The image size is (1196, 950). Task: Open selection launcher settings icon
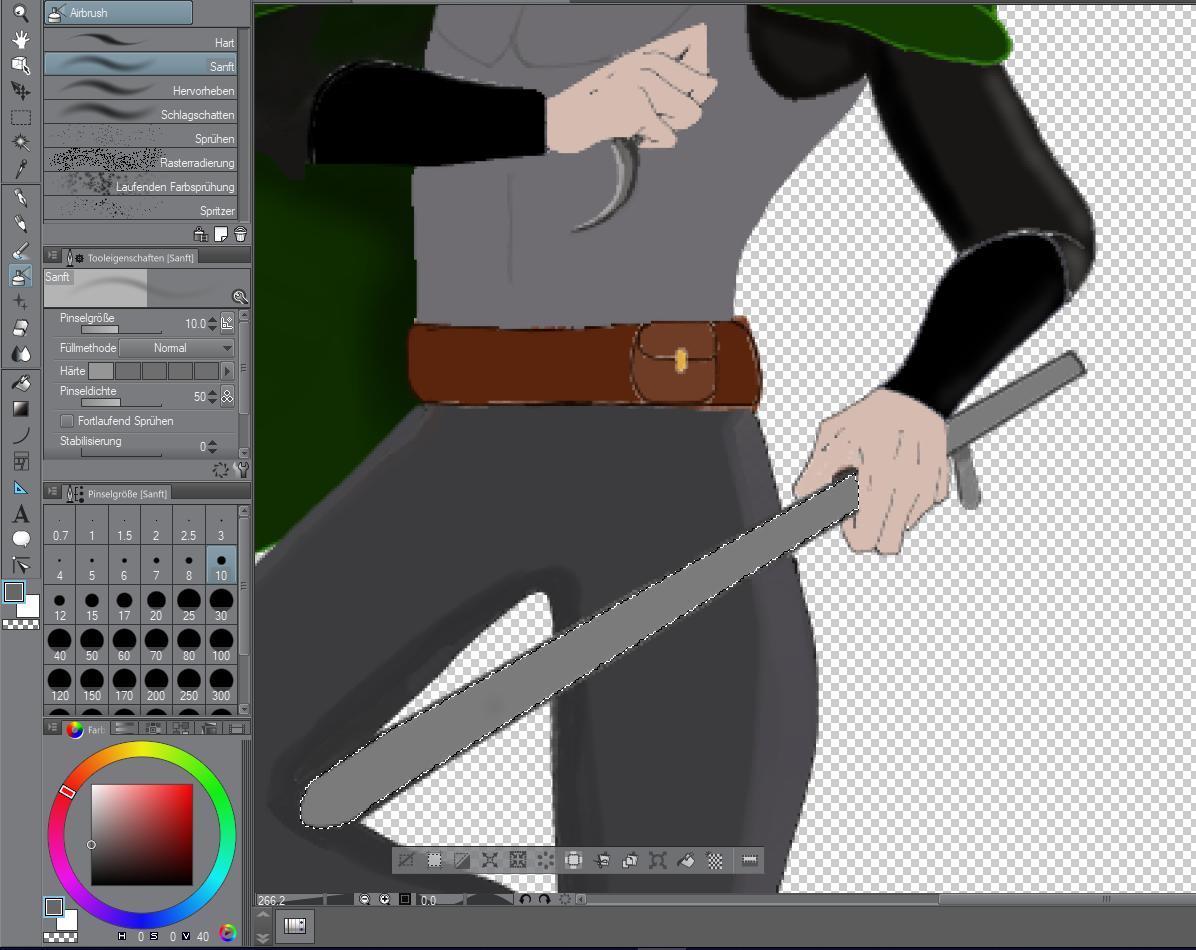[x=750, y=861]
